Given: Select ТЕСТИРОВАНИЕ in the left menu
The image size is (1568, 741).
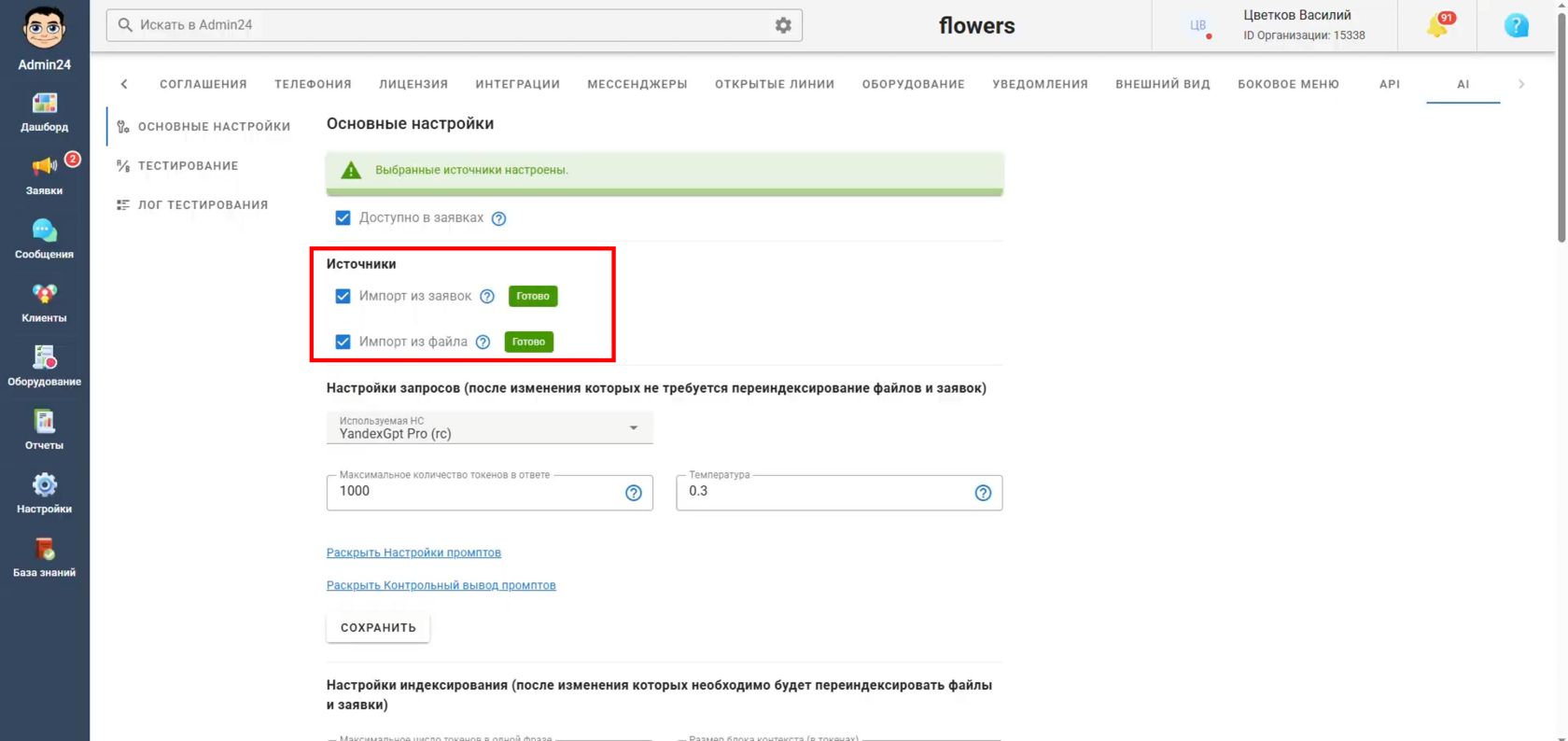Looking at the screenshot, I should pos(188,165).
